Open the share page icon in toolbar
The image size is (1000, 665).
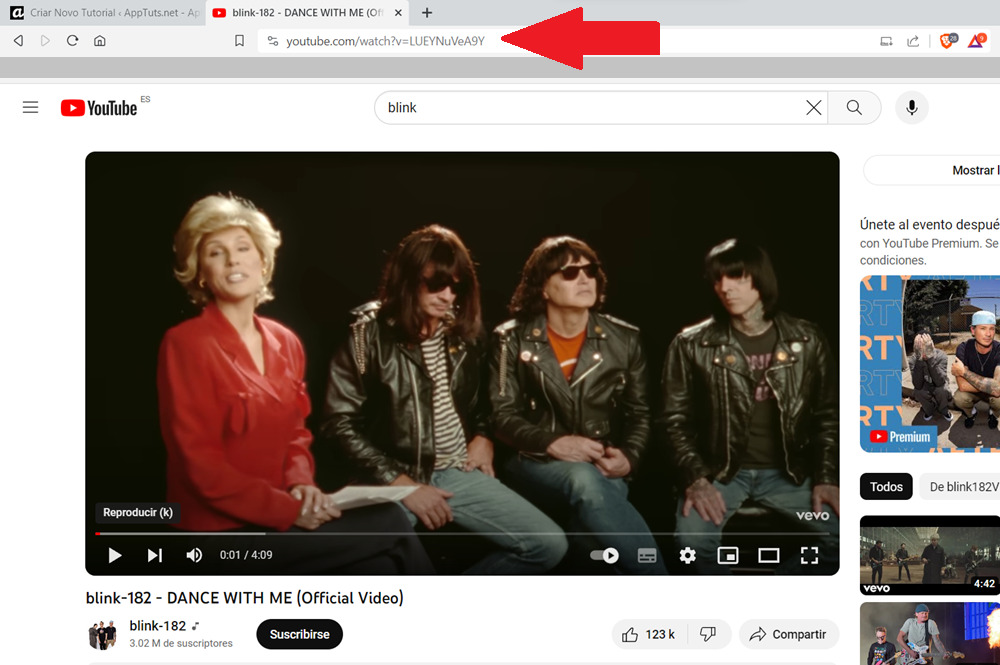tap(913, 41)
